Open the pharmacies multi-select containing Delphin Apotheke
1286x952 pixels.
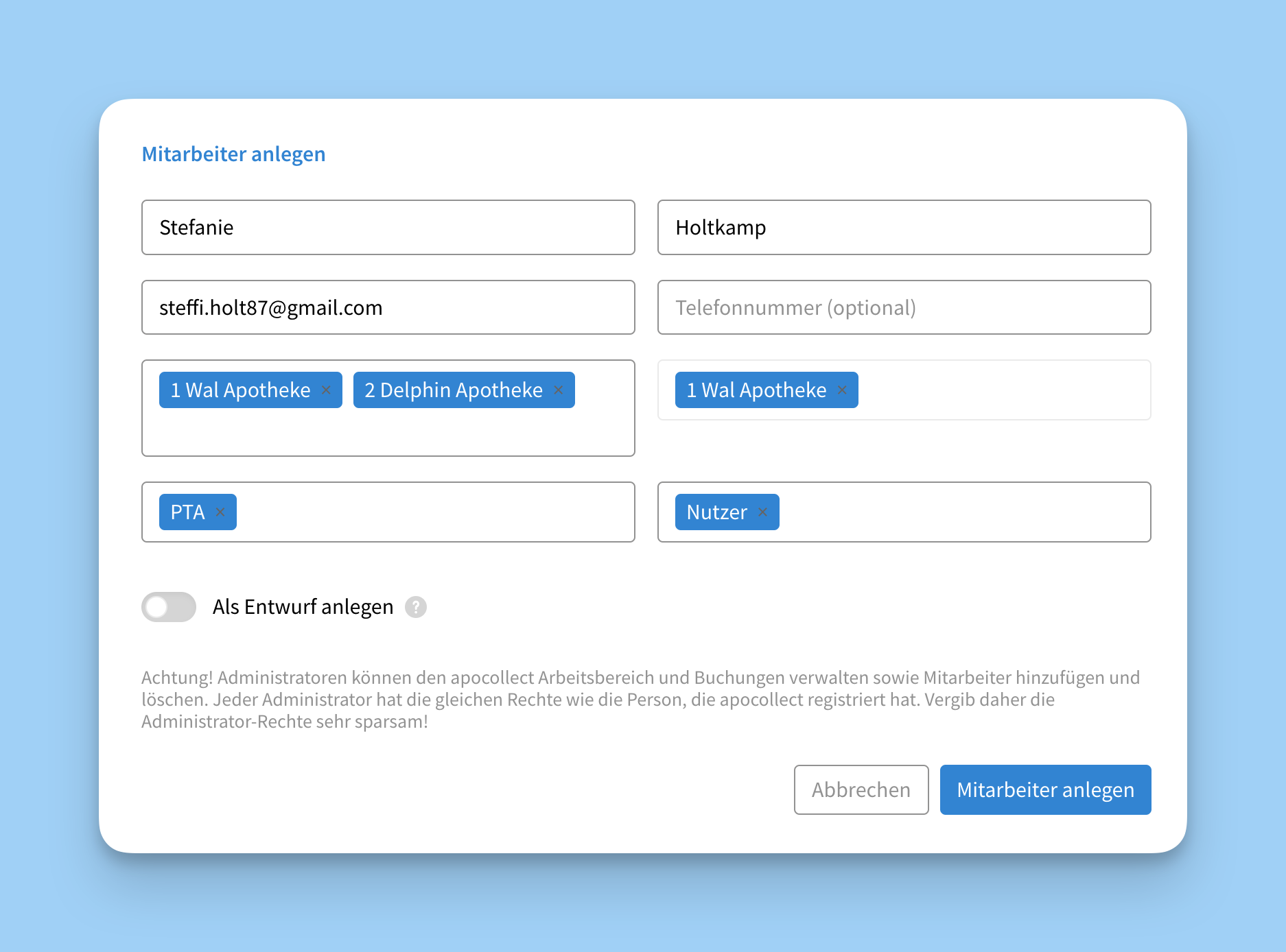click(388, 432)
